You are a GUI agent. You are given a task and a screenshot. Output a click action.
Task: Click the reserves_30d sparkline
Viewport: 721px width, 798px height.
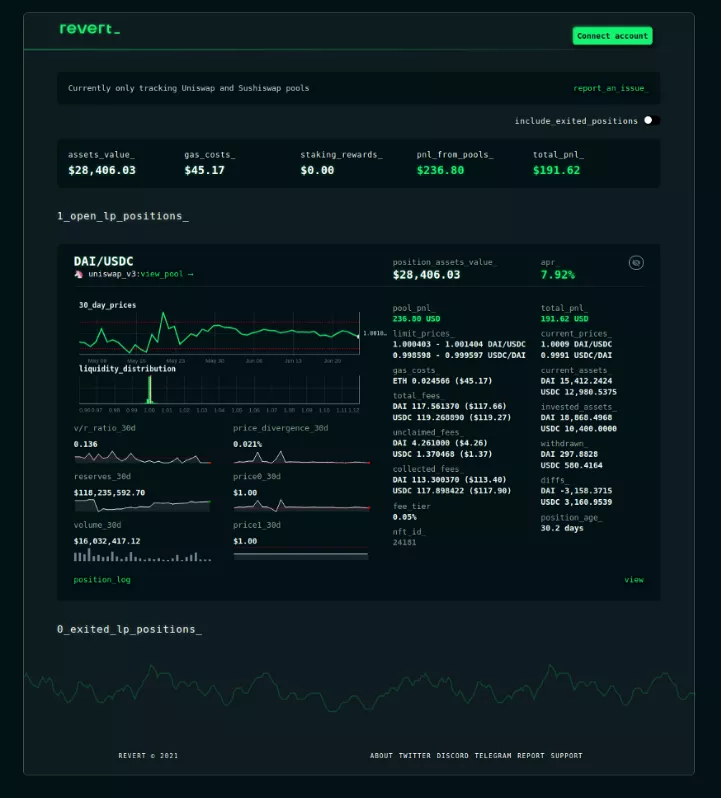(x=142, y=505)
